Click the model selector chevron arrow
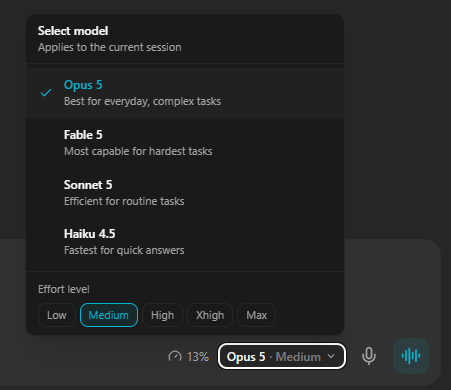This screenshot has height=390, width=451. click(331, 356)
